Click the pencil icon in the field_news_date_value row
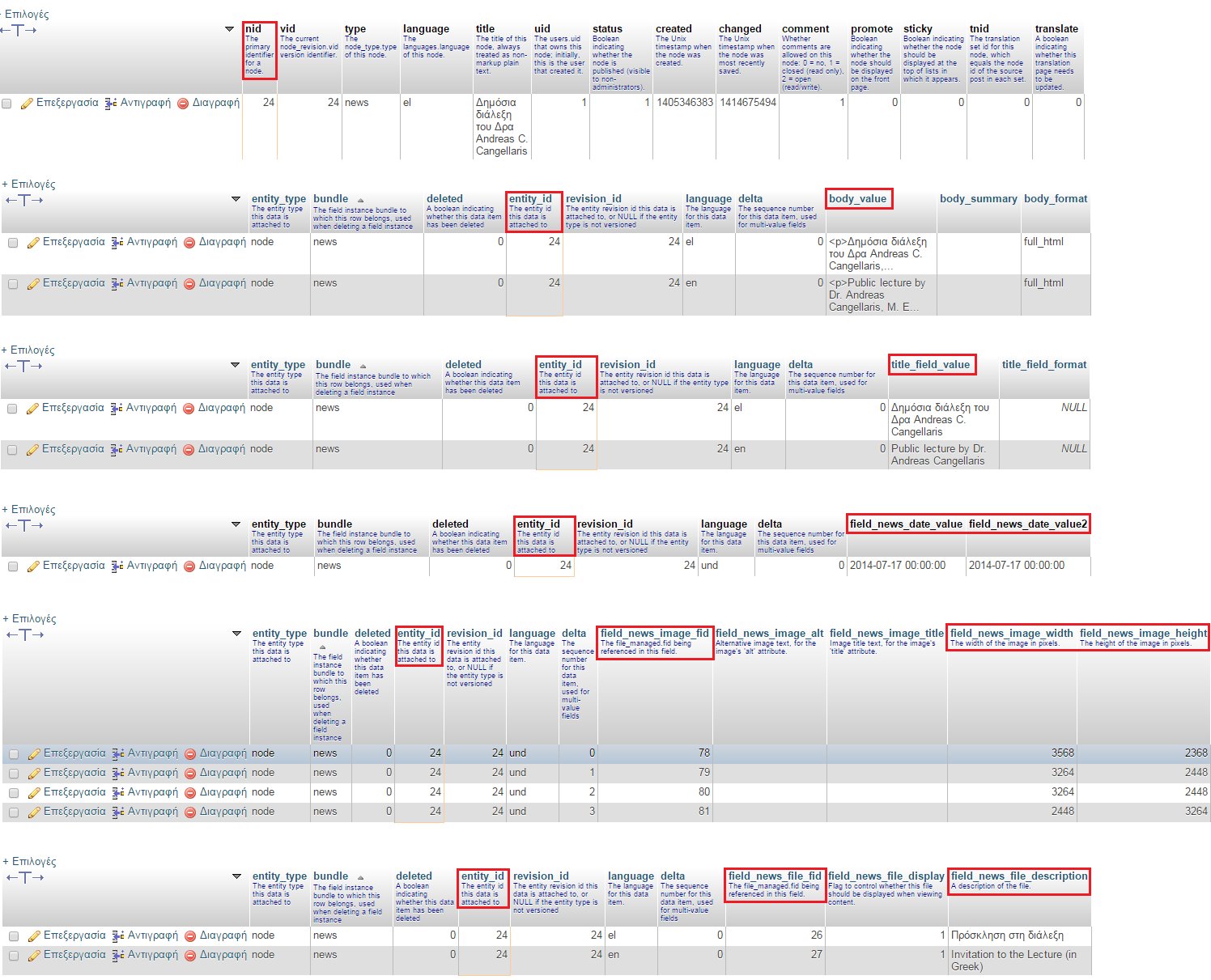The width and height of the screenshot is (1211, 980). coord(33,566)
